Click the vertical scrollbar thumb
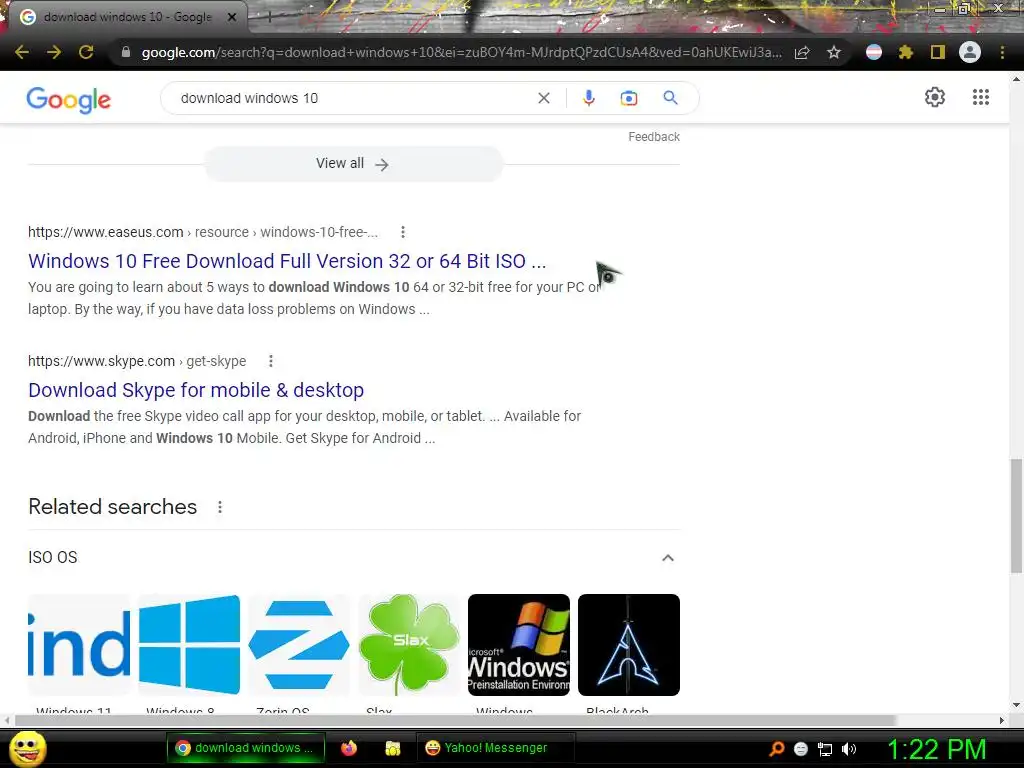The width and height of the screenshot is (1024, 768). [x=1016, y=516]
